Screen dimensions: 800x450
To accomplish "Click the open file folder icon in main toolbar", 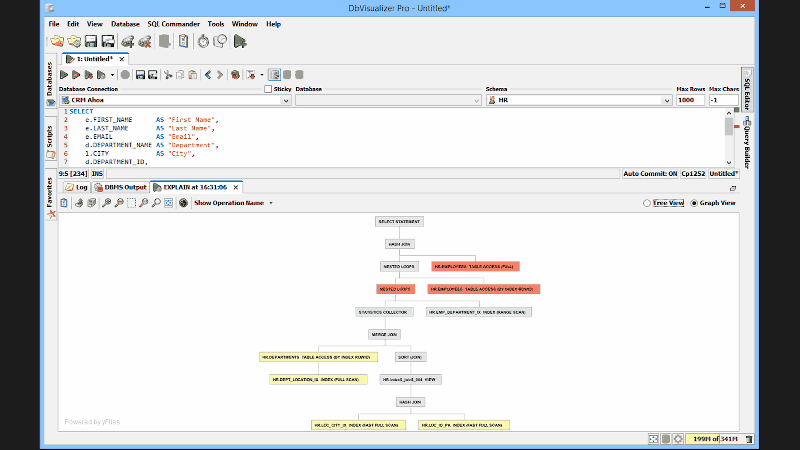I will click(57, 41).
